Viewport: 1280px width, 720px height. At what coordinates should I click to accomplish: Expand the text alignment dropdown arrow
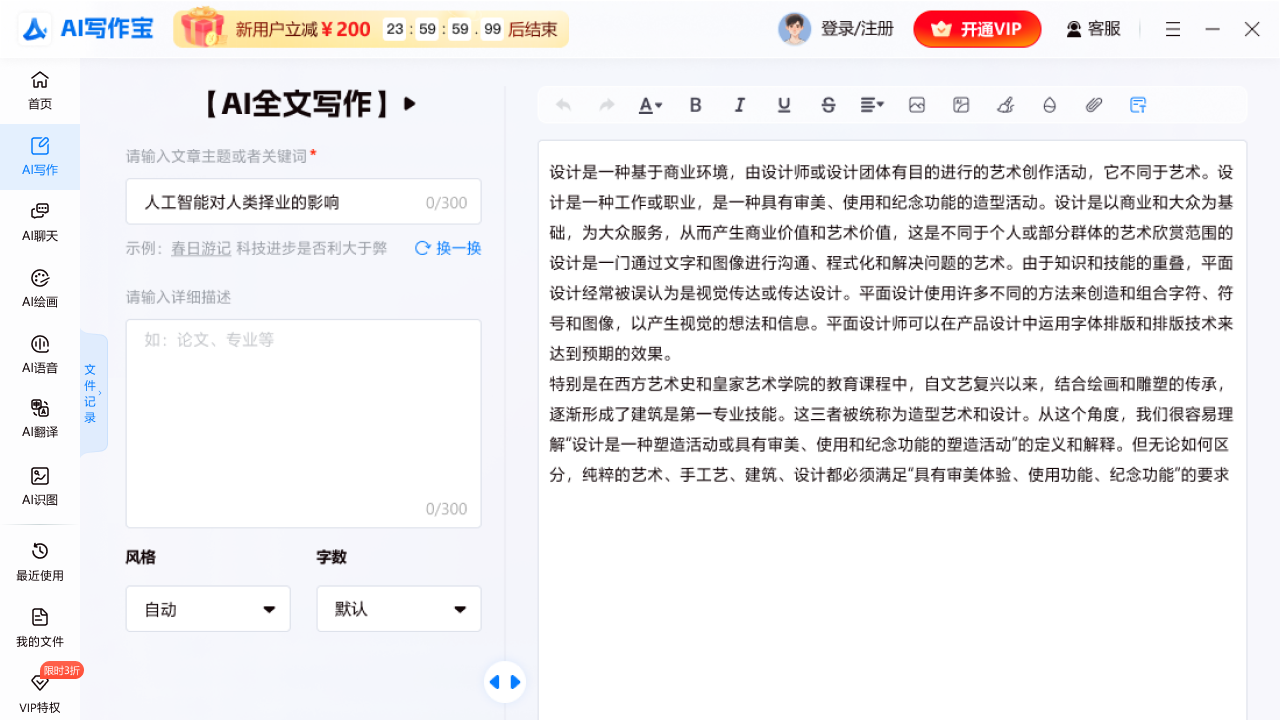tap(880, 104)
